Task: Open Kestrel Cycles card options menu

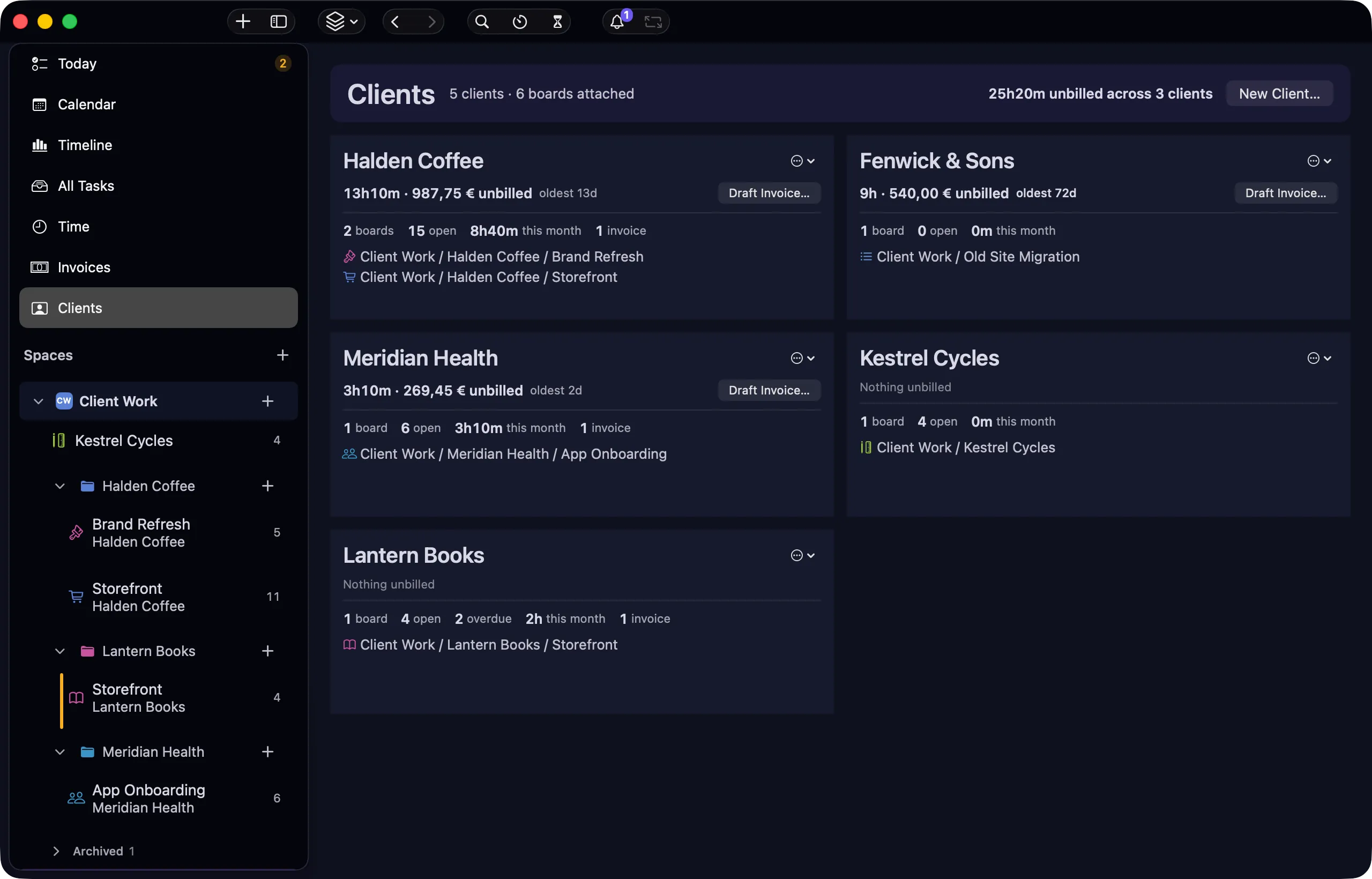Action: [x=1319, y=358]
